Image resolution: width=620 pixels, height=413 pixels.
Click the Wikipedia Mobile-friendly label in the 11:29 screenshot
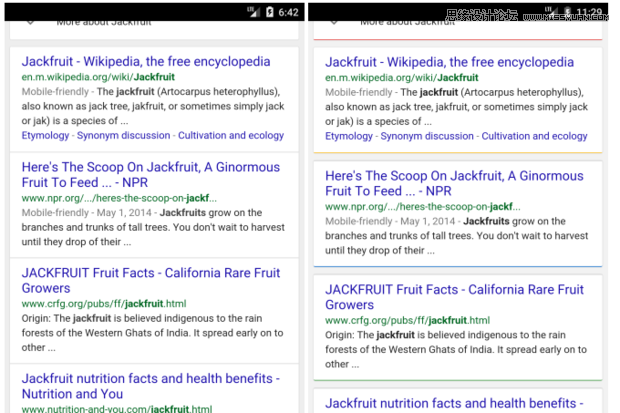click(x=359, y=92)
